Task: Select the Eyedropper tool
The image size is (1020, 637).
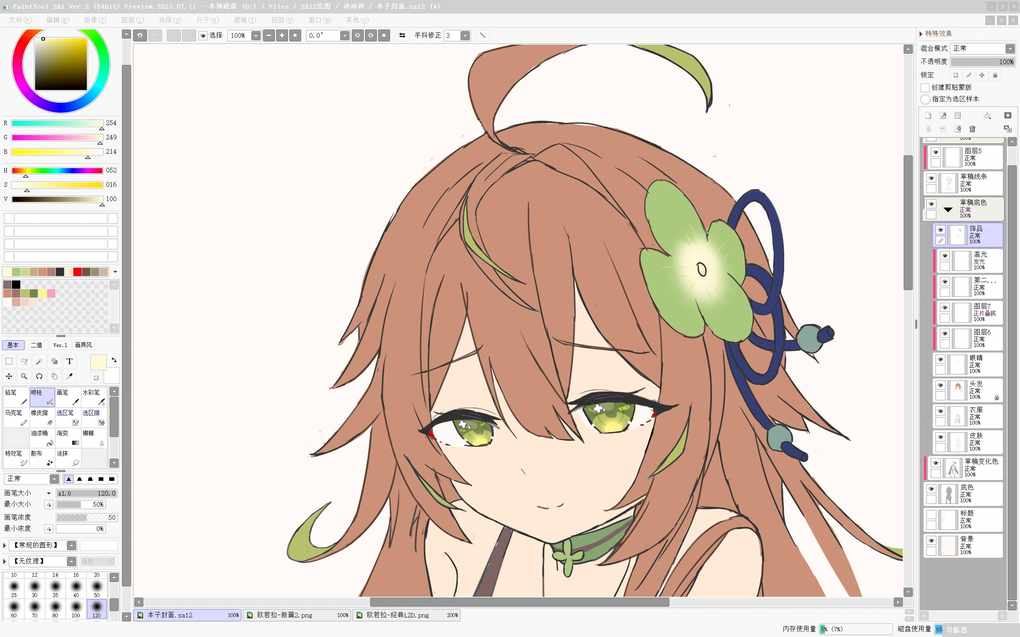Action: click(x=70, y=376)
